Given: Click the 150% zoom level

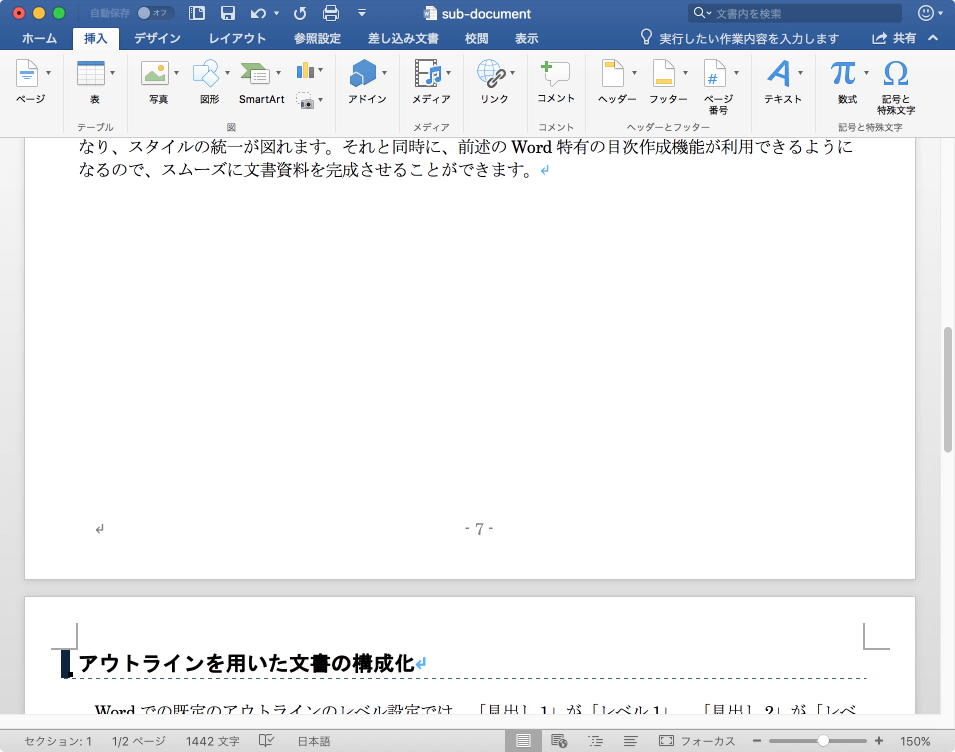Looking at the screenshot, I should pyautogui.click(x=915, y=741).
